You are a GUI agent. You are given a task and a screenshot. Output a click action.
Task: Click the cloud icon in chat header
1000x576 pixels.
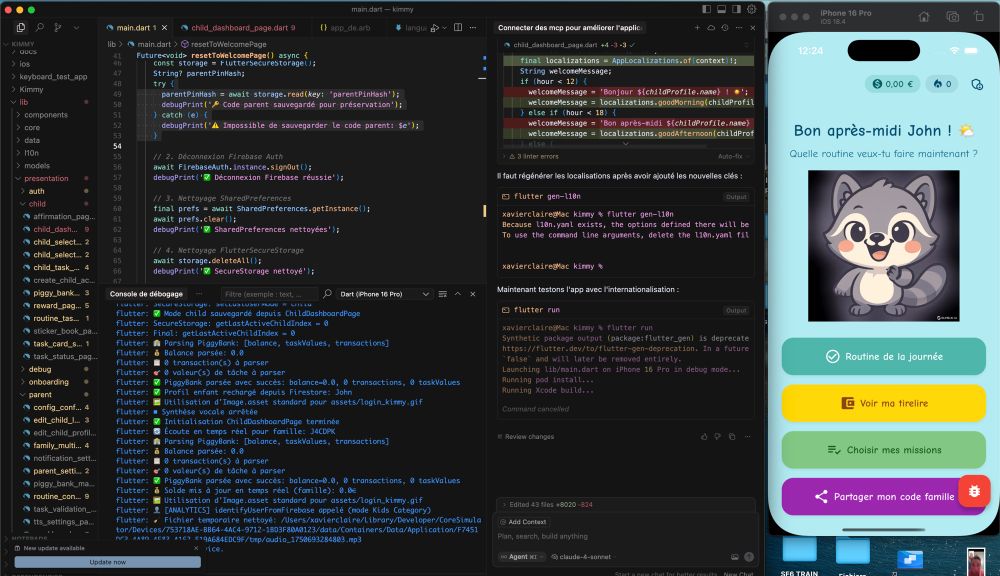[711, 27]
